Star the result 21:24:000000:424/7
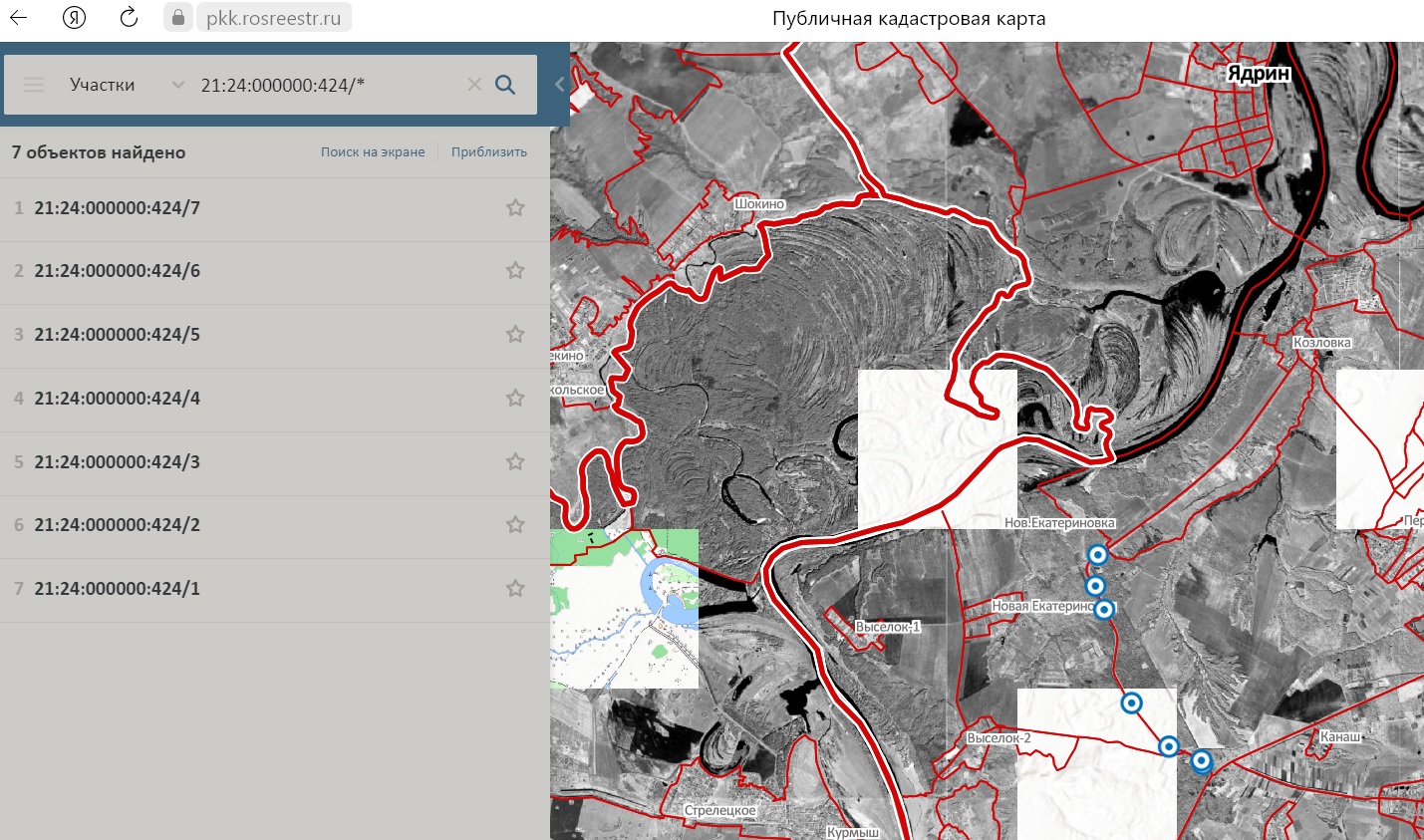 pyautogui.click(x=515, y=208)
